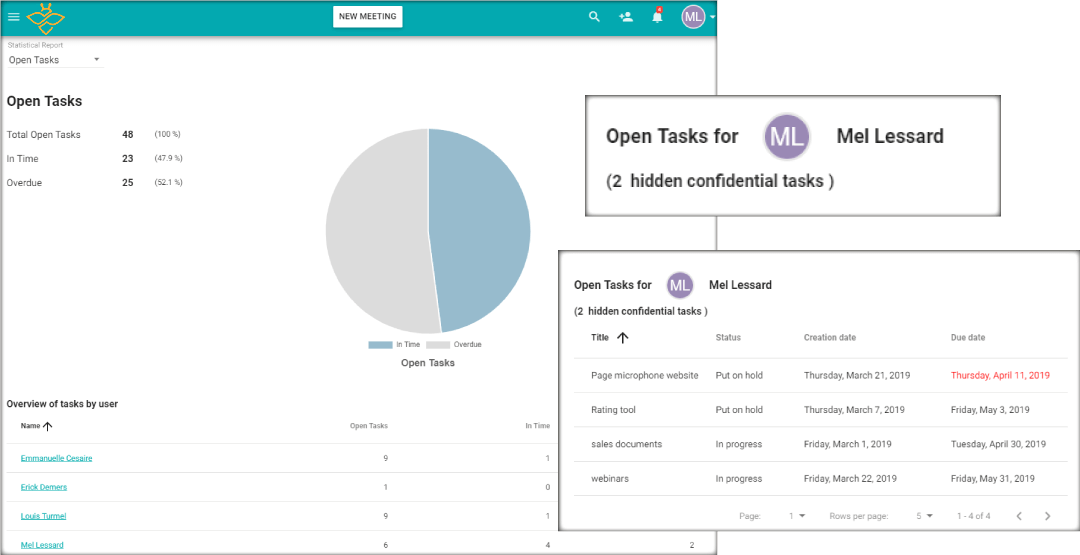Open the hamburger navigation menu
This screenshot has height=555, width=1080.
point(14,17)
